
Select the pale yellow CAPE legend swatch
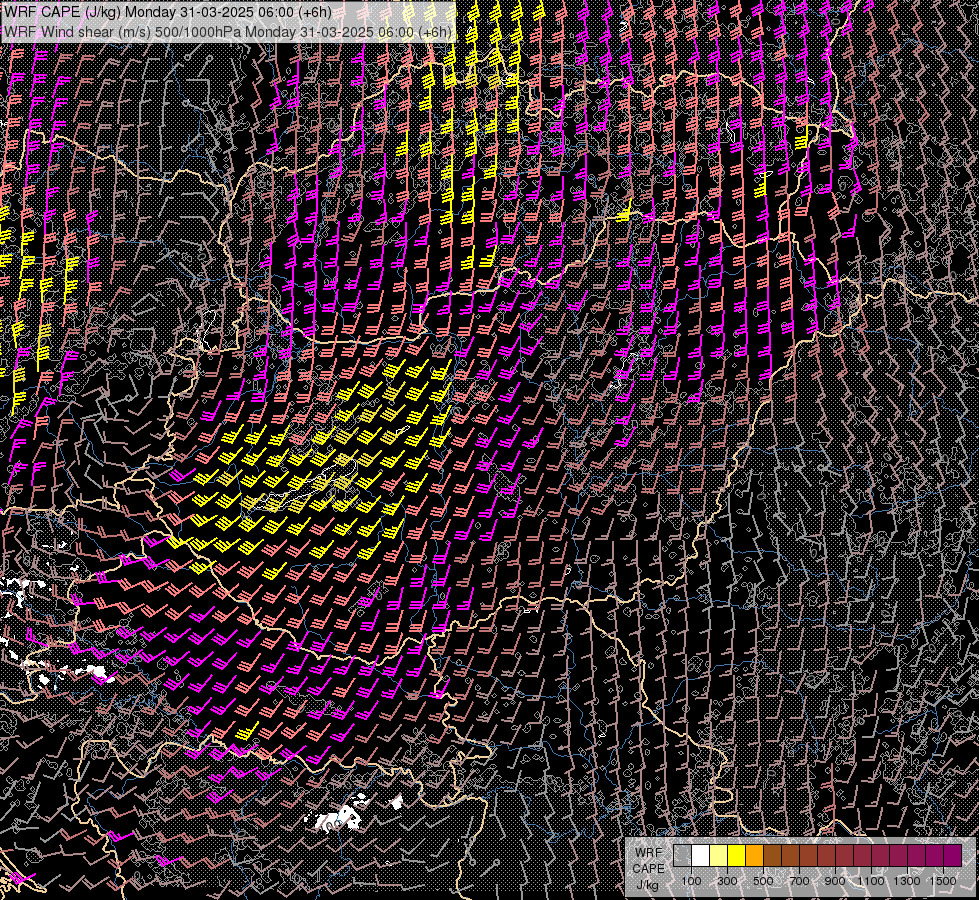pos(719,855)
